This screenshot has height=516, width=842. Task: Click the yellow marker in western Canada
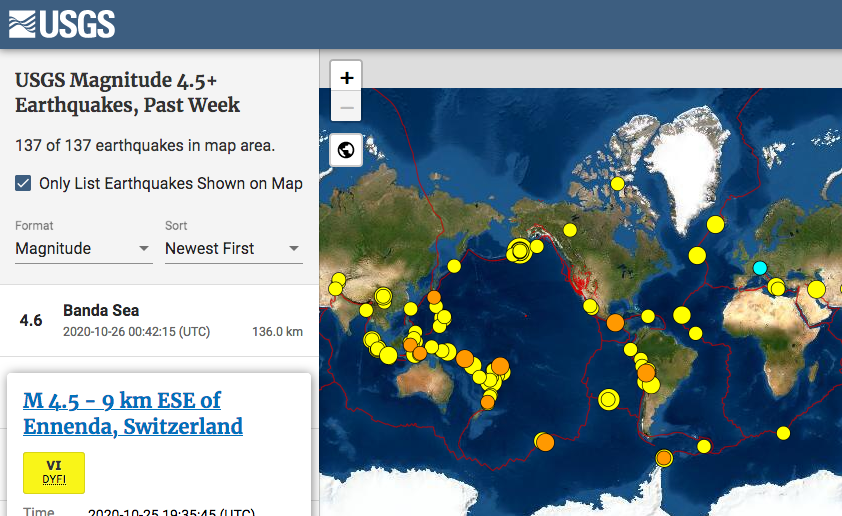point(570,230)
